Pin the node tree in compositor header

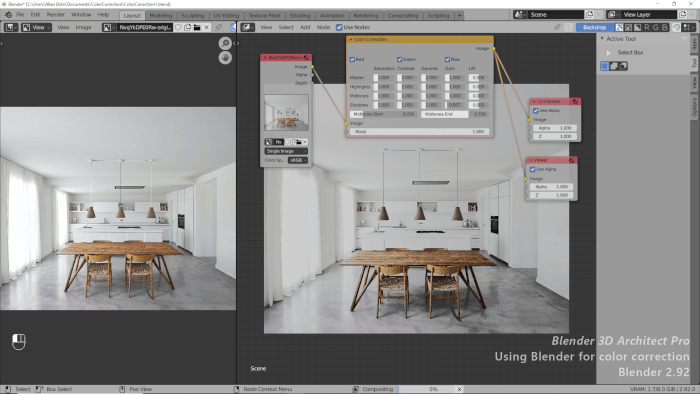pos(557,27)
